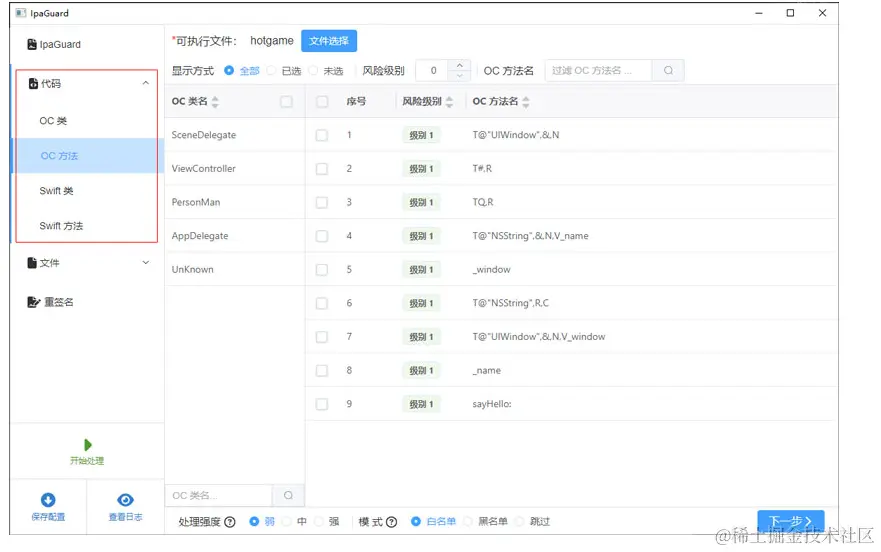Select ViewController class row

[235, 169]
